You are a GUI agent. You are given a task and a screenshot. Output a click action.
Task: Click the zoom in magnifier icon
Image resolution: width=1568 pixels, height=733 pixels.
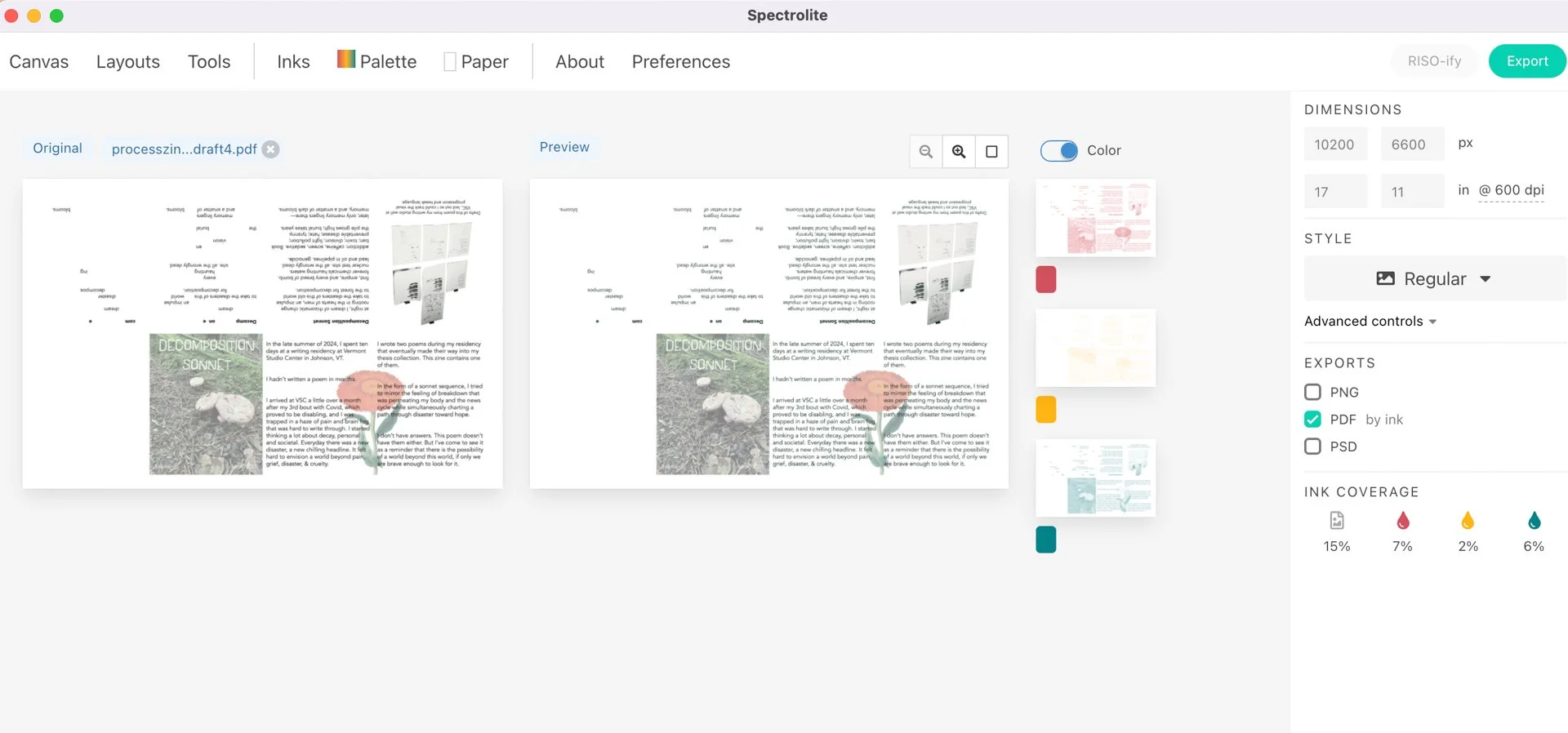[x=959, y=152]
